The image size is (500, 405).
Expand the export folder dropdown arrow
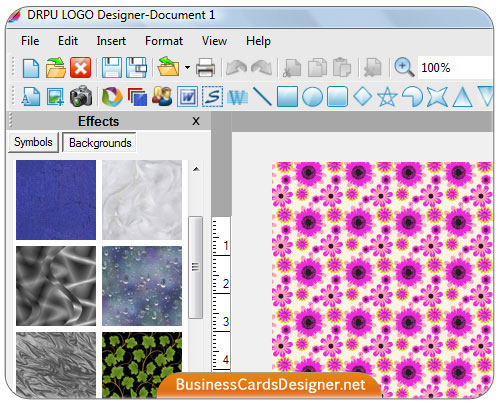(x=187, y=68)
